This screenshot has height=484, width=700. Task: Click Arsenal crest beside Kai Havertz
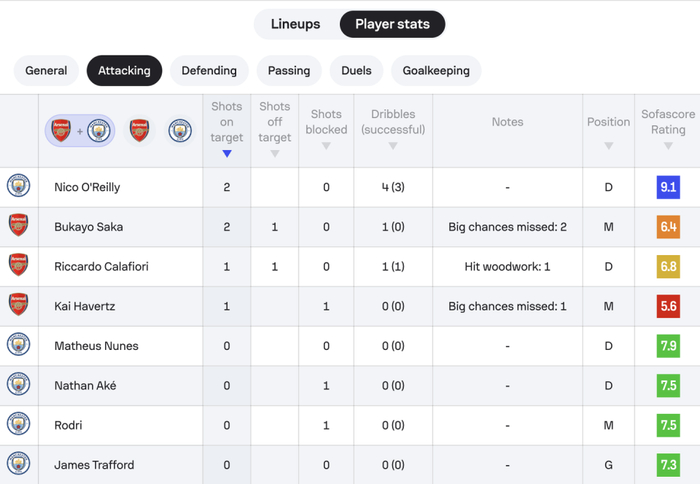point(18,305)
